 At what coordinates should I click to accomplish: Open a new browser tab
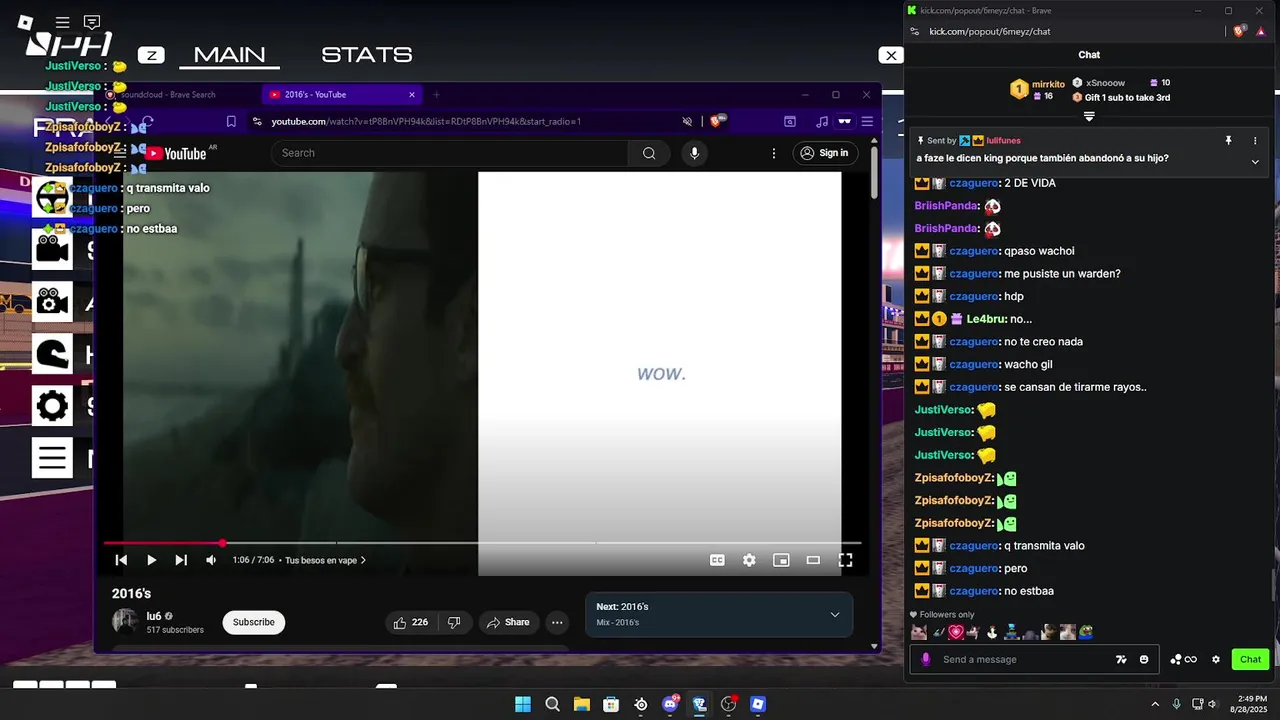pos(436,95)
